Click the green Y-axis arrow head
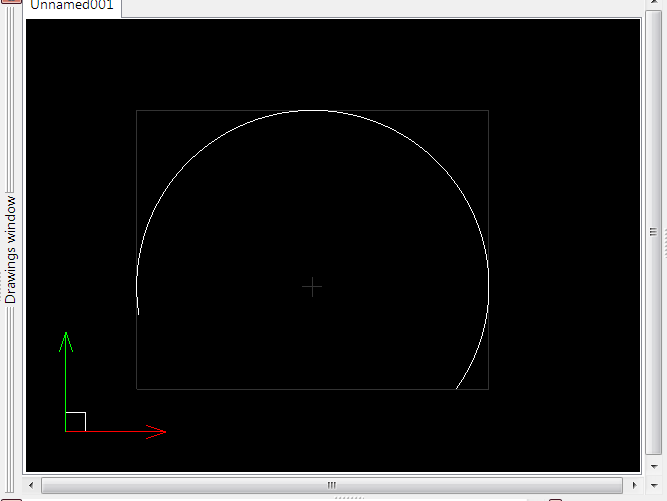This screenshot has height=501, width=667. (66, 341)
